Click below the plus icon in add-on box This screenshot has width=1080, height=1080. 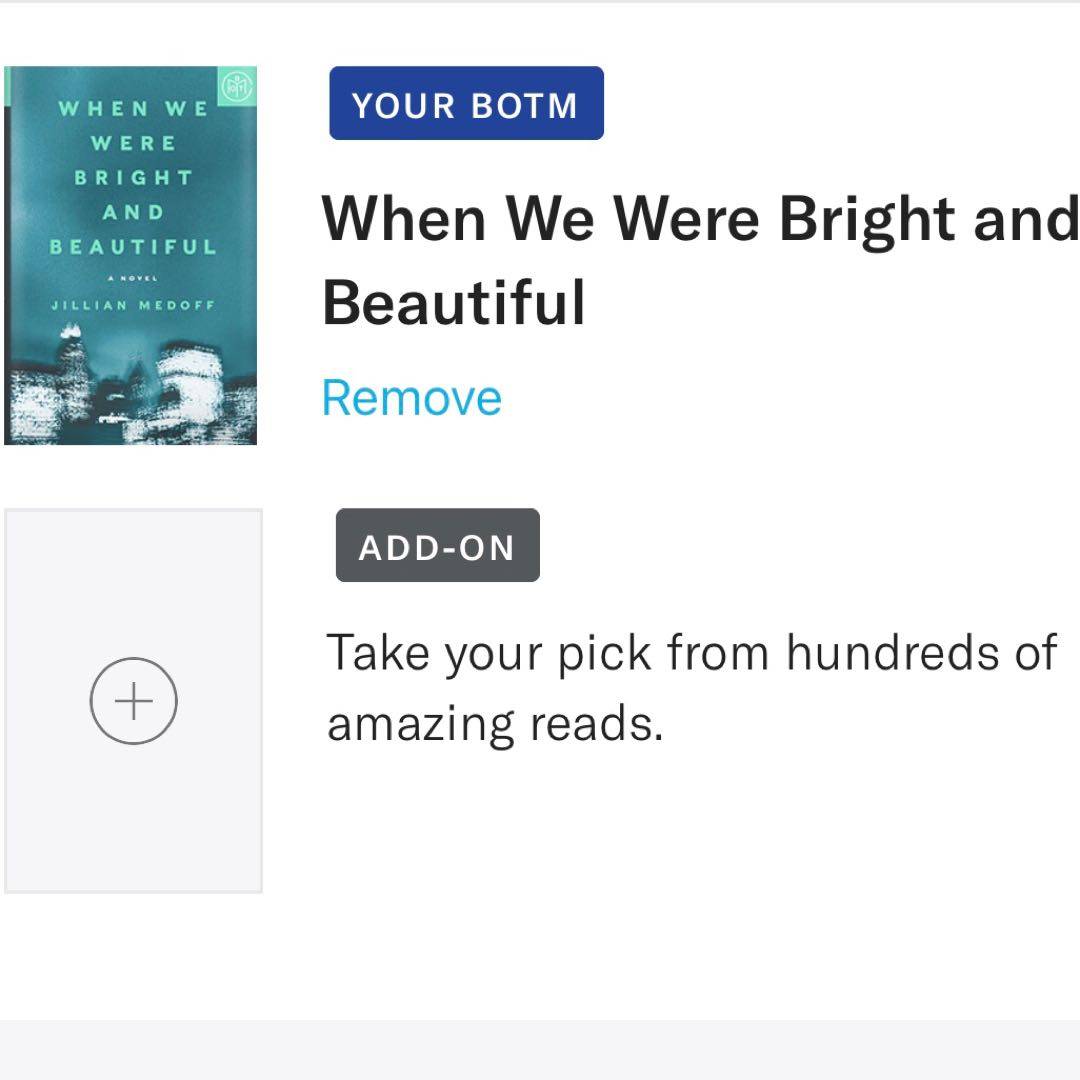133,810
